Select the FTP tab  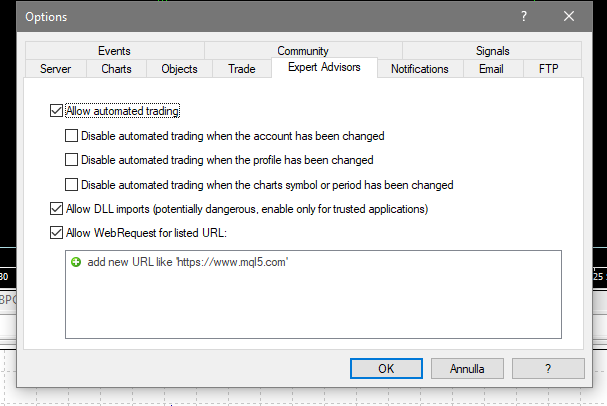coord(550,69)
